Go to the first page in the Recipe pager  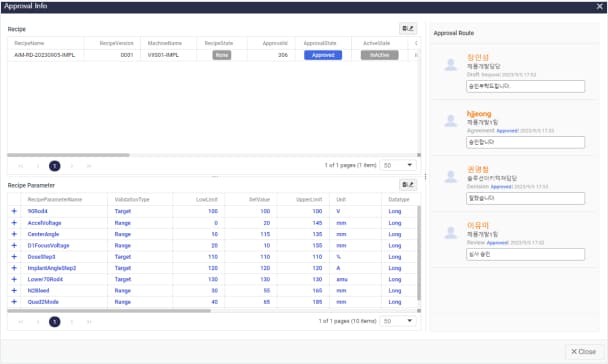pyautogui.click(x=21, y=166)
